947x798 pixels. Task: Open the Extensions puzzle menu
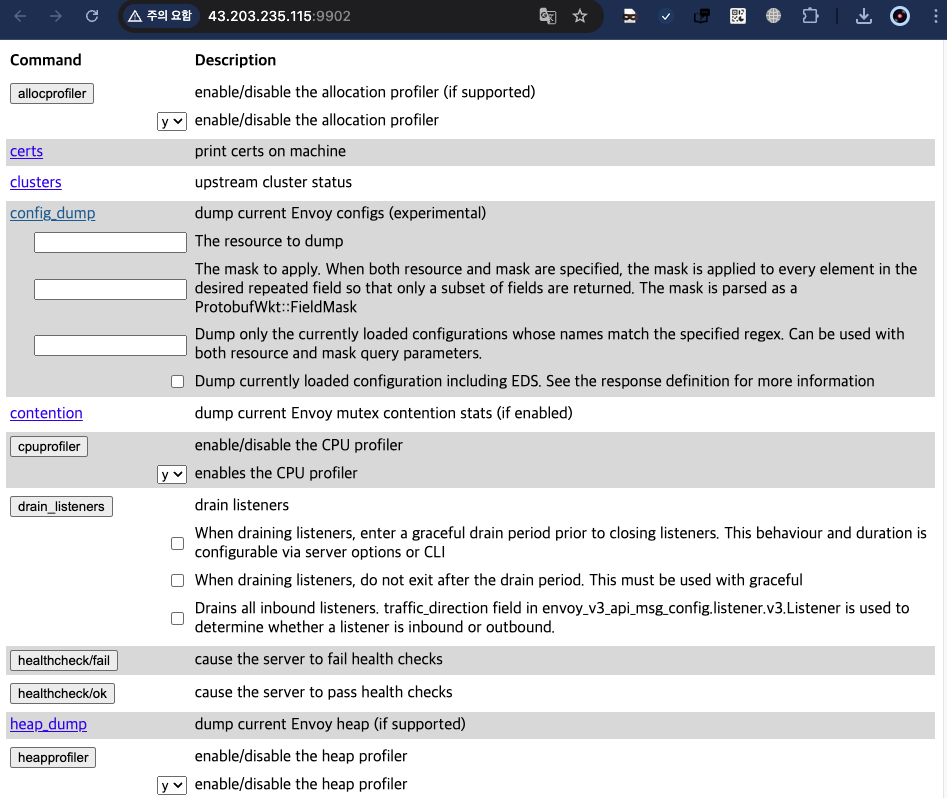(x=810, y=16)
